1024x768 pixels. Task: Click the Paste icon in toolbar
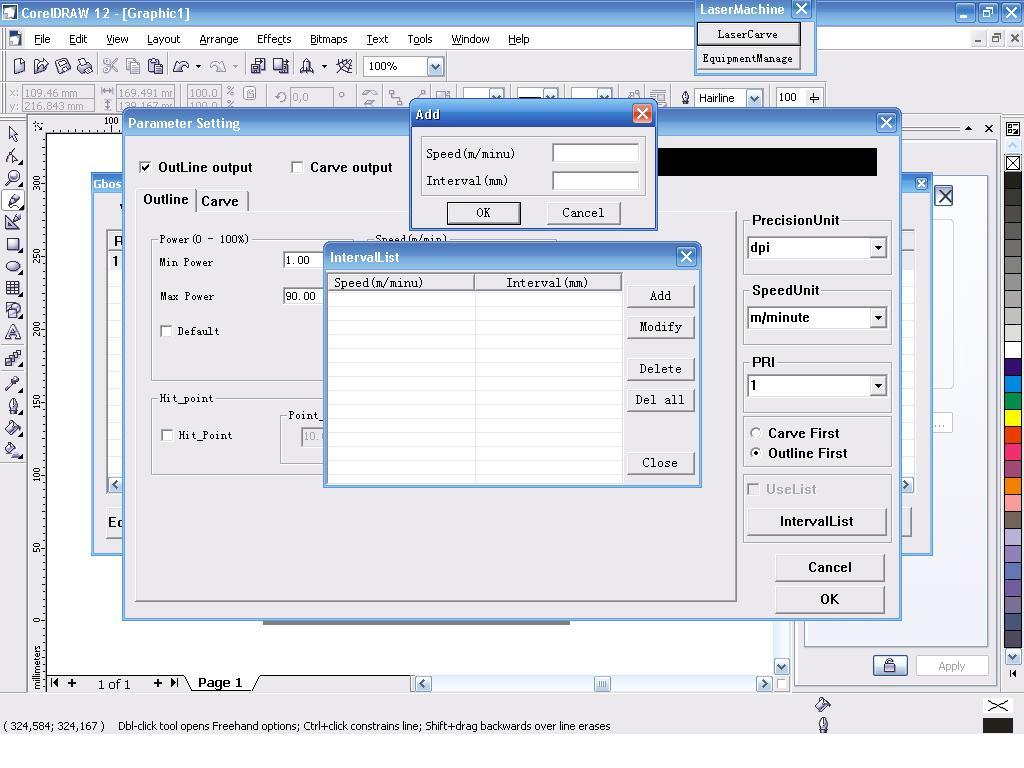[x=155, y=66]
